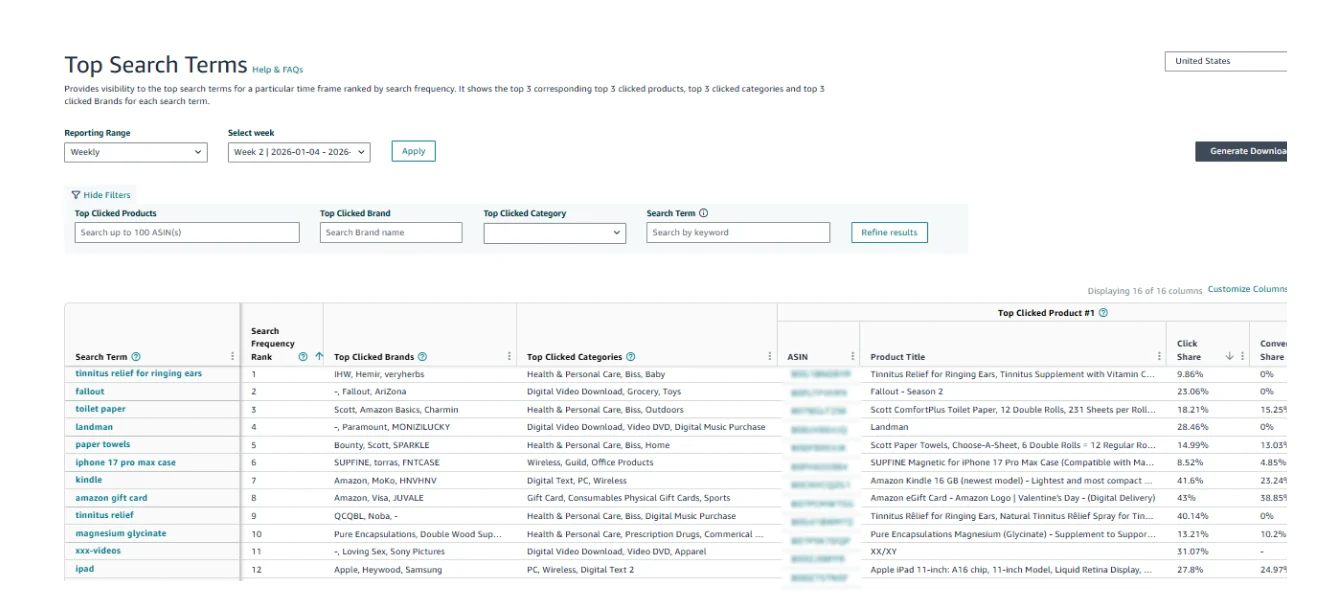Toggle ascending sort on Search Frequency Rank

coord(318,356)
